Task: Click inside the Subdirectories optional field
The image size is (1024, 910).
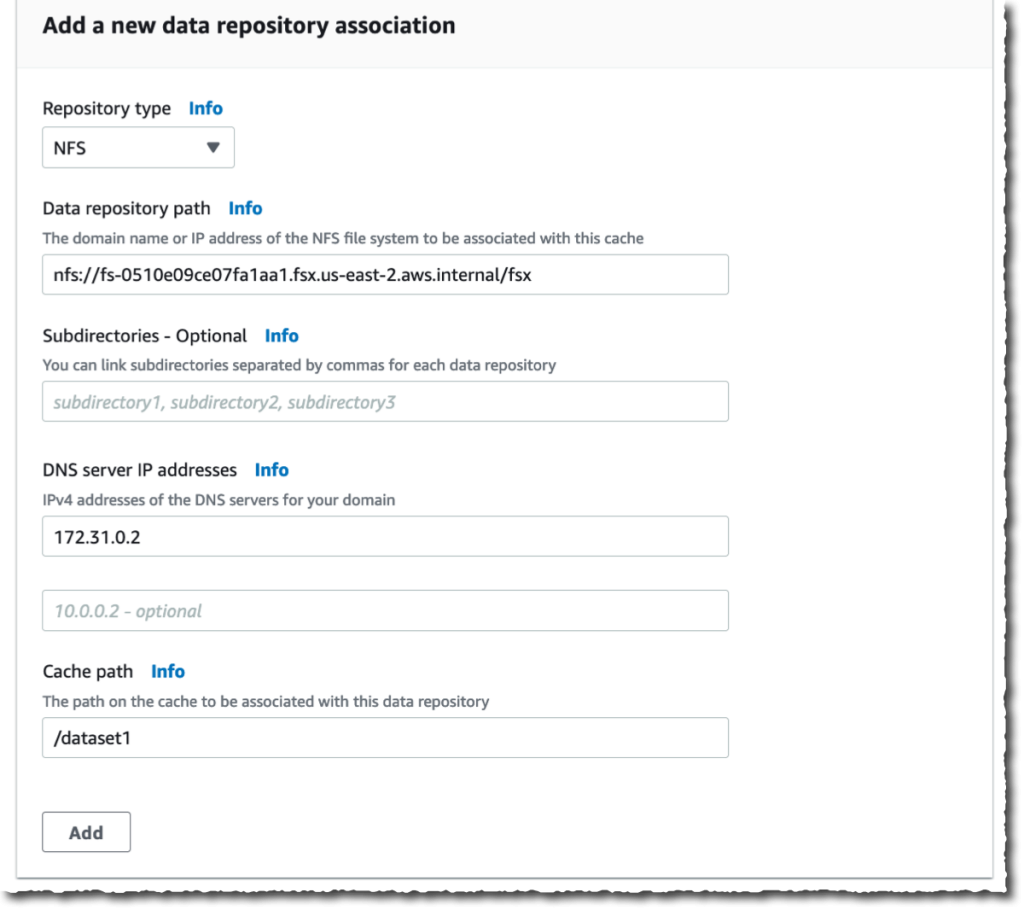Action: tap(385, 401)
